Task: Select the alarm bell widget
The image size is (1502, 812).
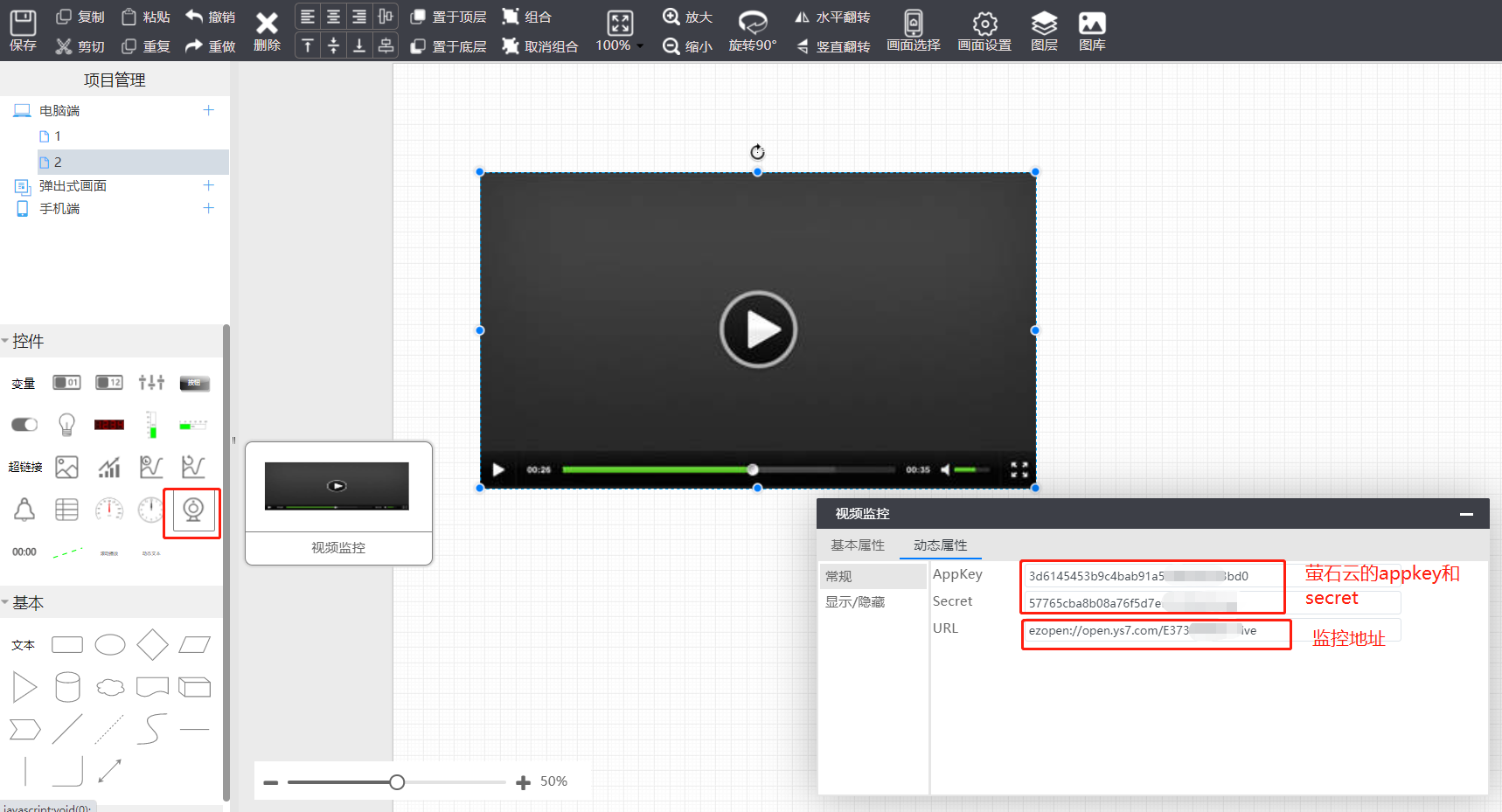Action: 24,510
